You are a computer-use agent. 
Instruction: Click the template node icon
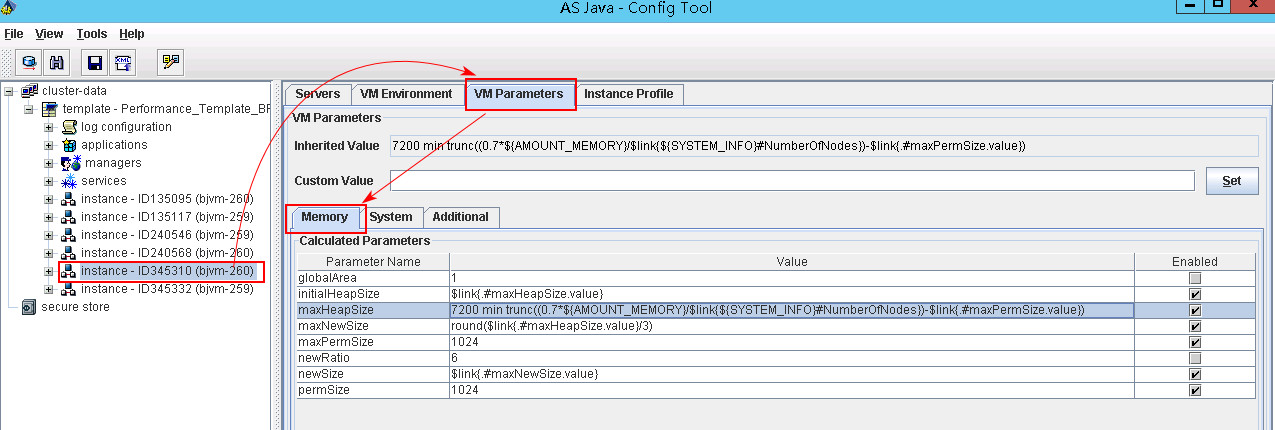point(49,109)
